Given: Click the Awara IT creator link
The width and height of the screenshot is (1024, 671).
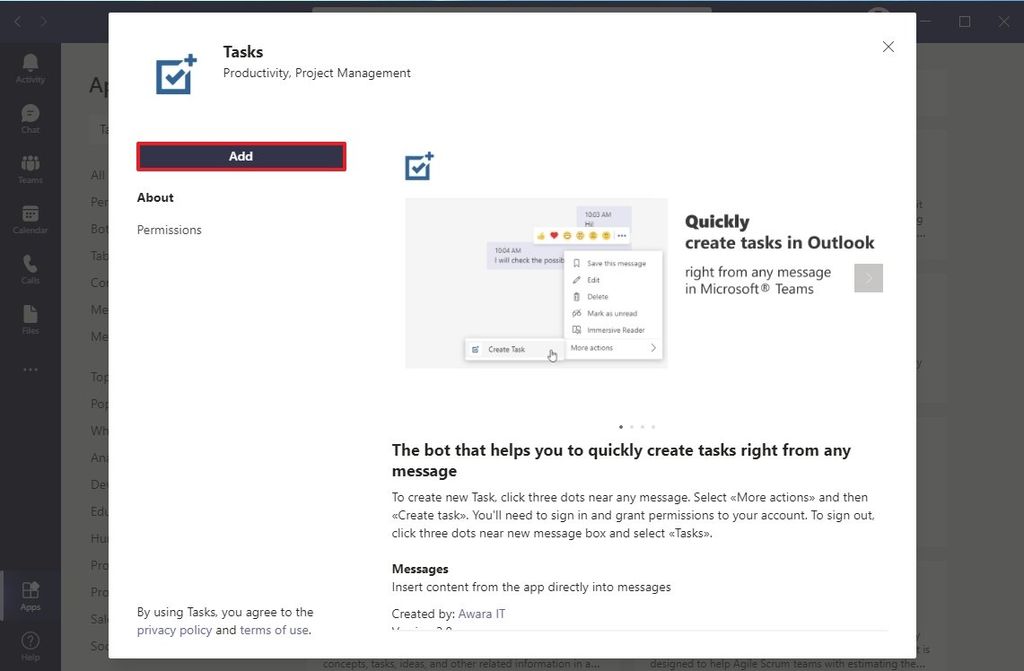Looking at the screenshot, I should coord(481,613).
